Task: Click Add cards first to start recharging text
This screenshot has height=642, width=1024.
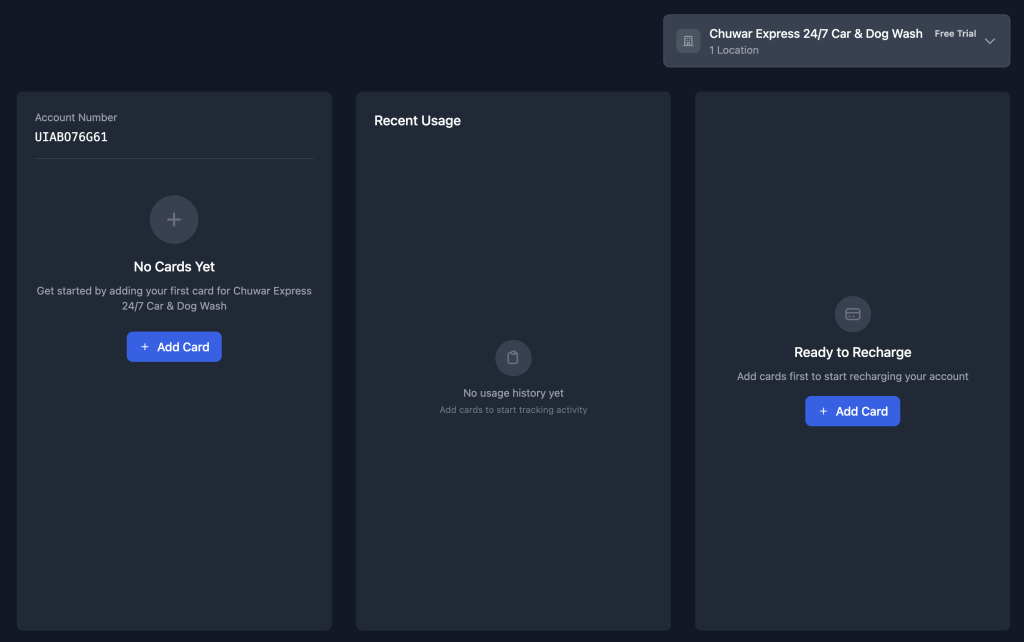Action: 852,376
